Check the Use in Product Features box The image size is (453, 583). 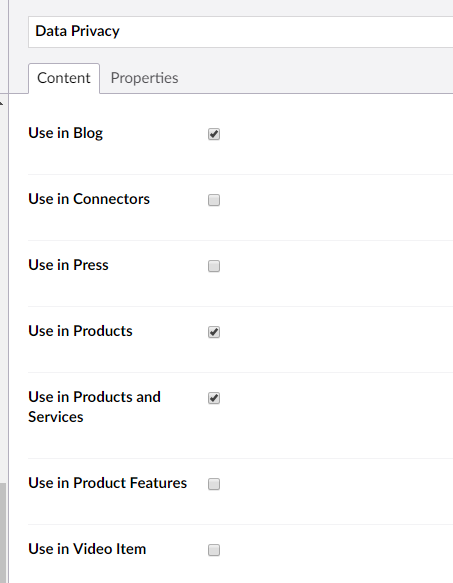214,484
